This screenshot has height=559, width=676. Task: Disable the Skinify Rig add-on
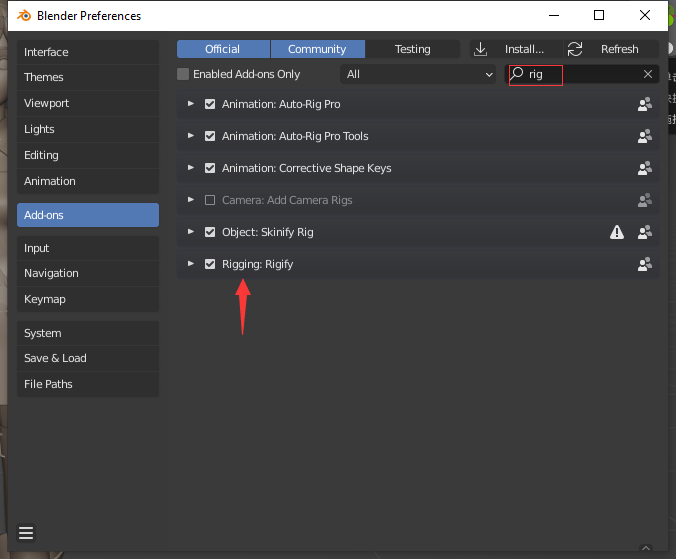[210, 232]
